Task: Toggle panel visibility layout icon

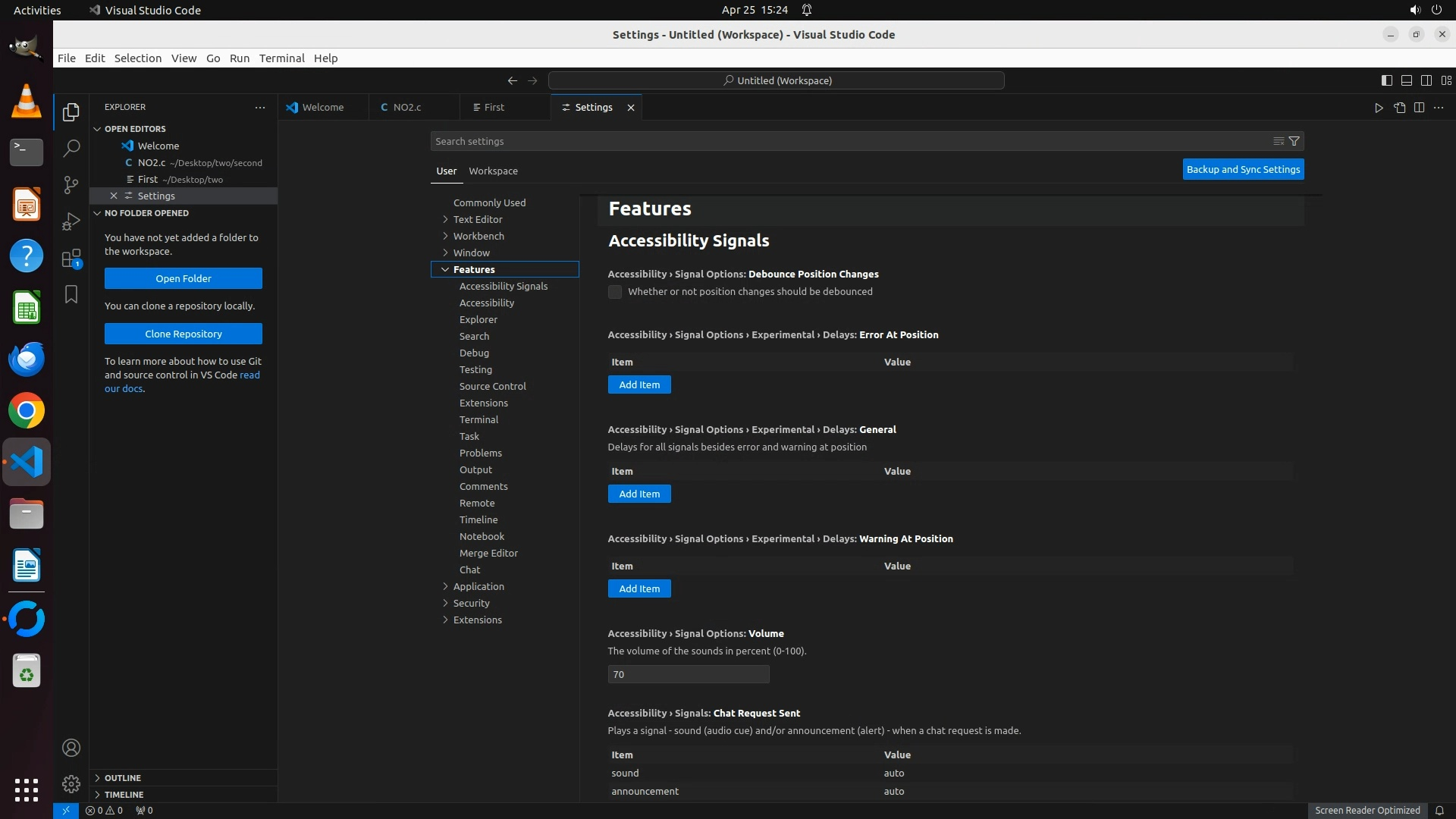Action: pyautogui.click(x=1406, y=80)
